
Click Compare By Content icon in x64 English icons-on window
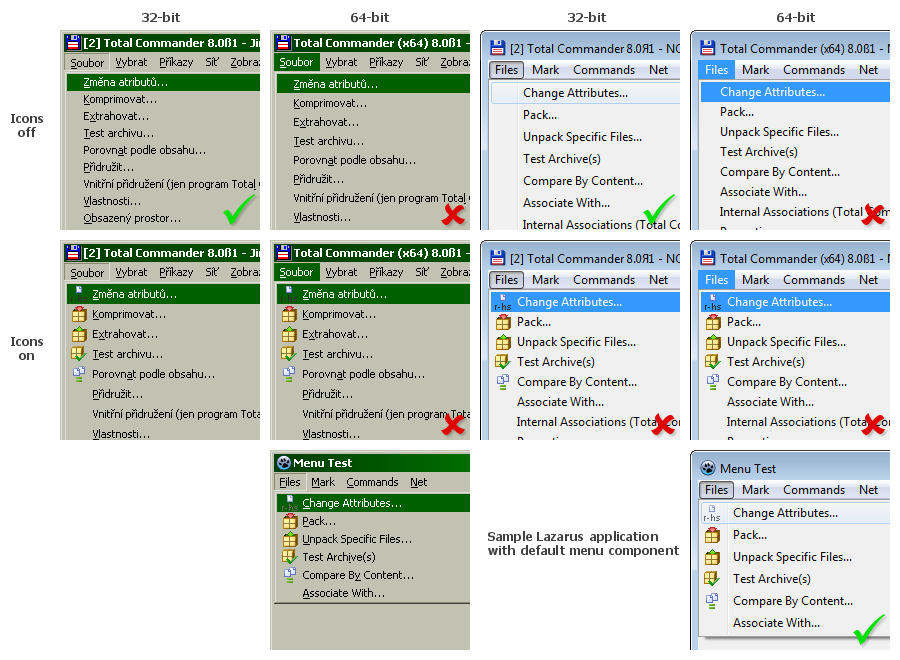(x=713, y=382)
